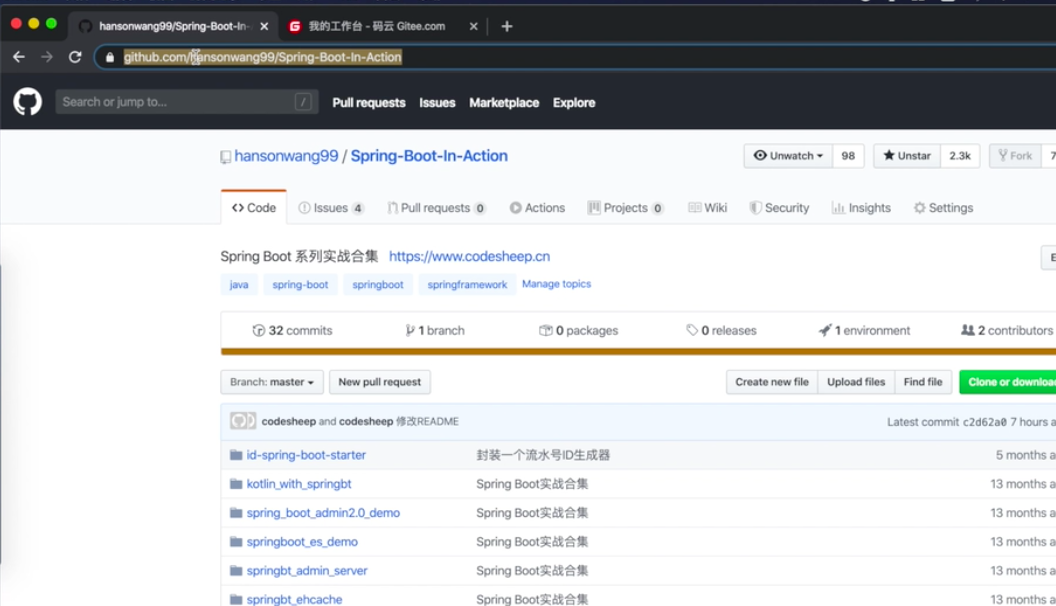This screenshot has width=1056, height=606.
Task: Open the springbt_ehcache folder
Action: (294, 599)
